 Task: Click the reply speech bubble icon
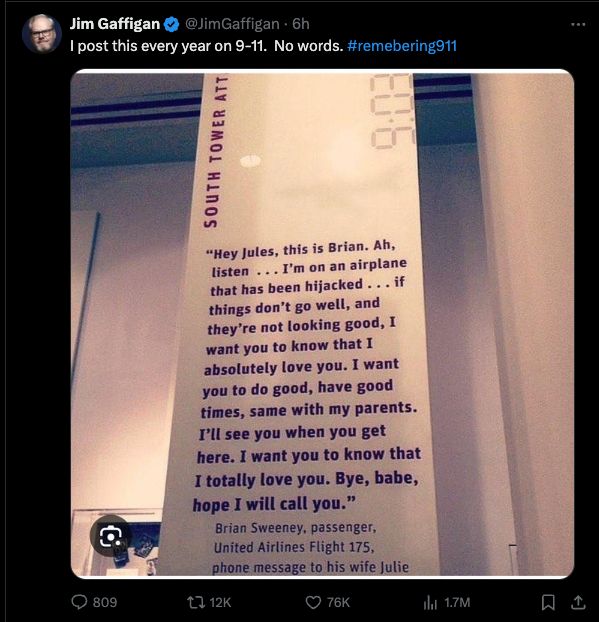pos(79,602)
